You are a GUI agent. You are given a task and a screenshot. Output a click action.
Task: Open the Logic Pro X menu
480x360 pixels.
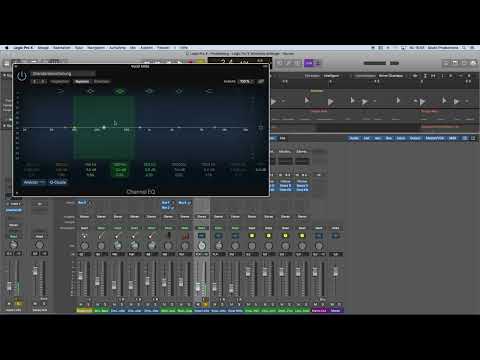[x=23, y=48]
